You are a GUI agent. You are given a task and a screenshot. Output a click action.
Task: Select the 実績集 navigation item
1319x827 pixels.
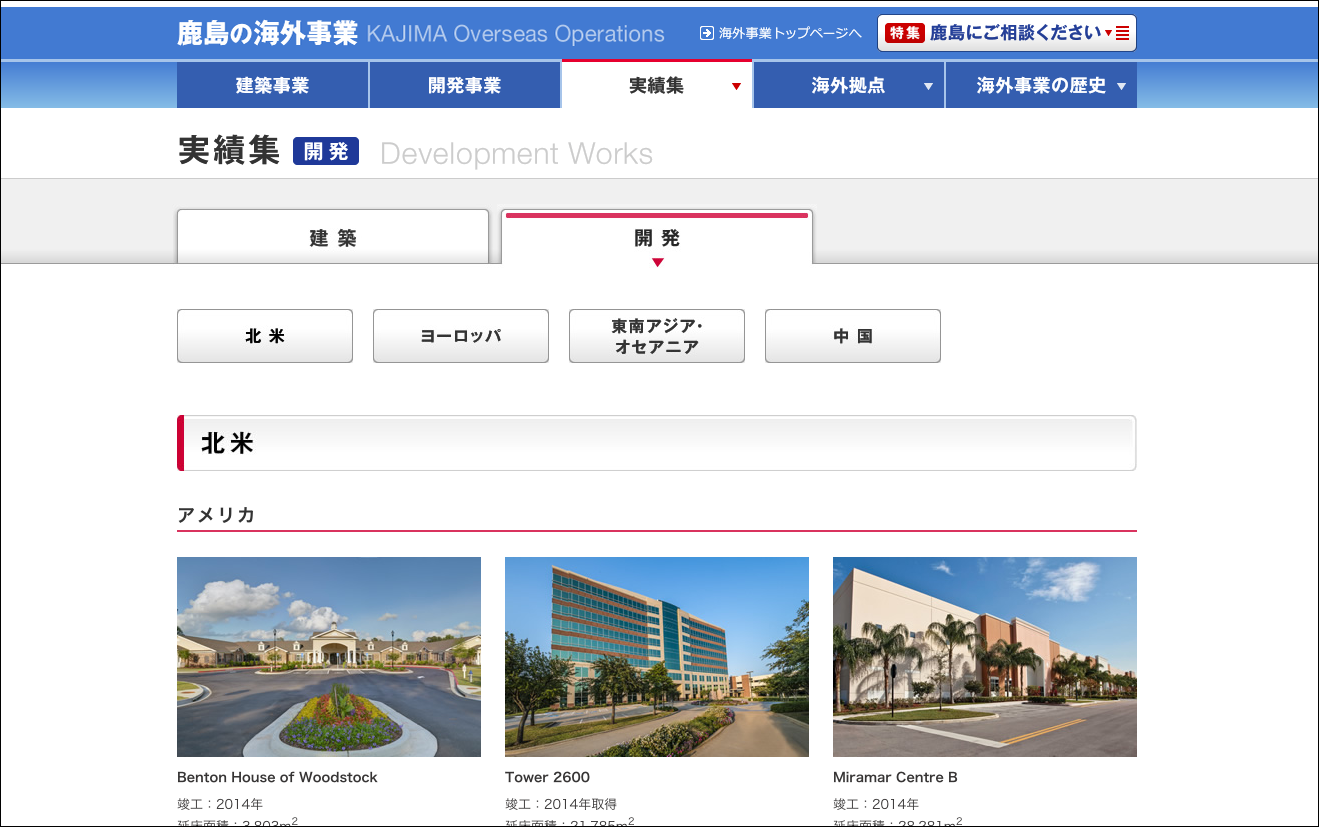tap(657, 85)
